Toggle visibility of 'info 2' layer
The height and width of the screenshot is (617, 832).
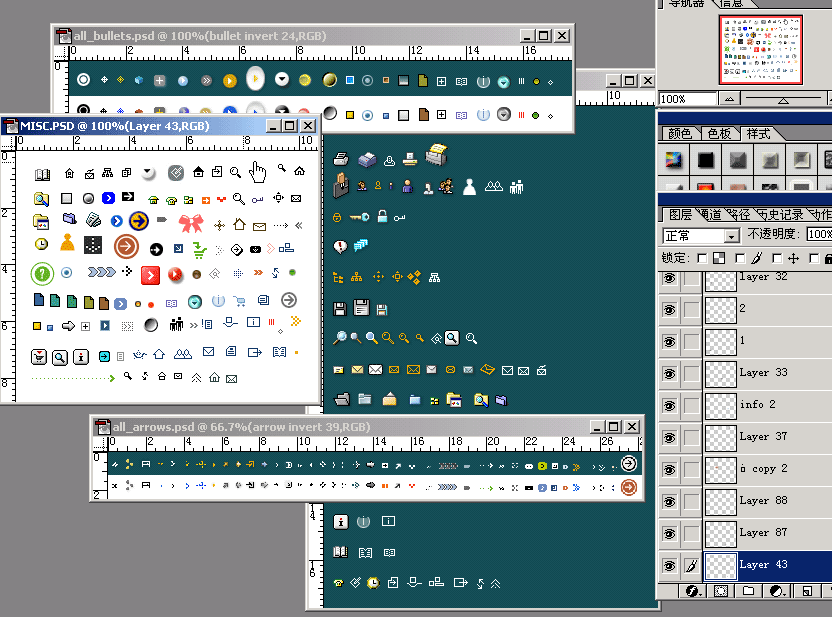670,406
